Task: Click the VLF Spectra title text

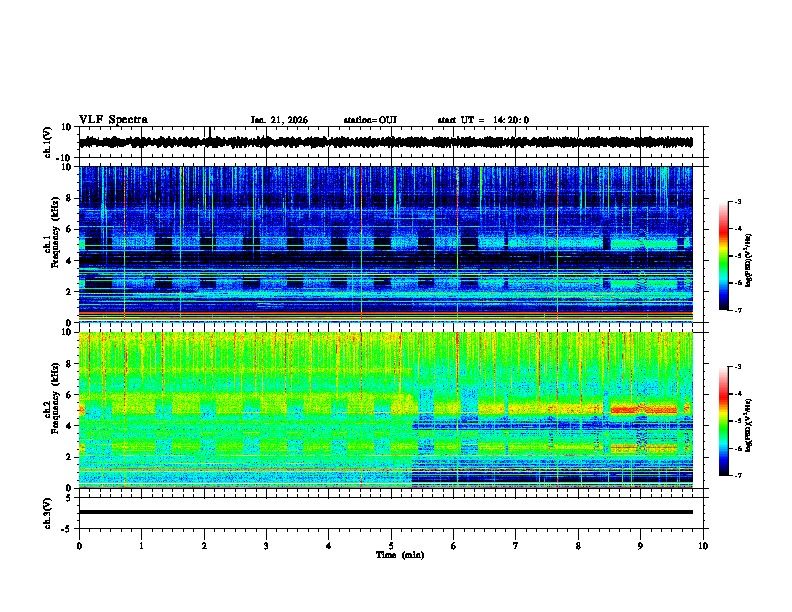Action: pyautogui.click(x=113, y=120)
